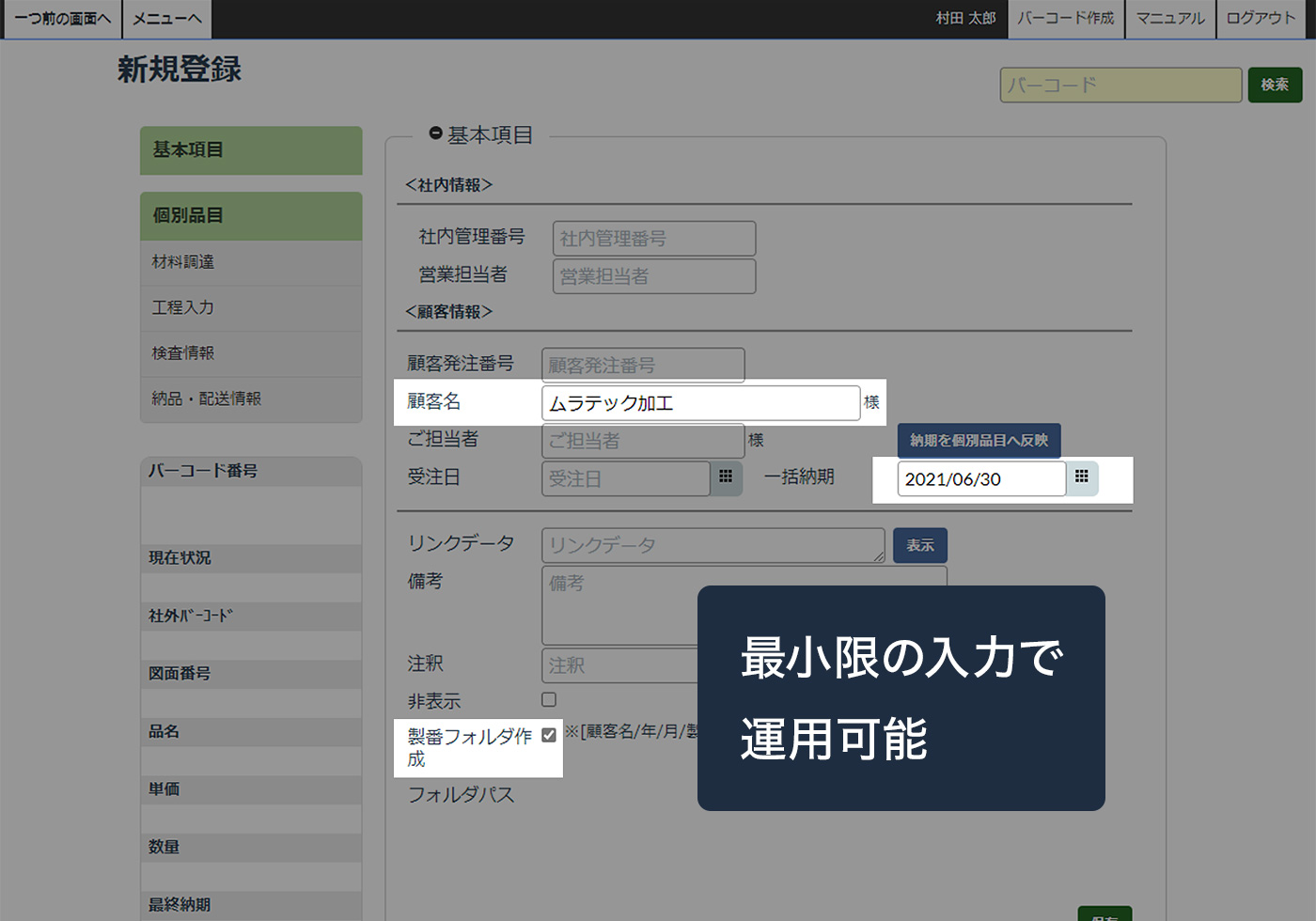Focus the バーコード search field

[x=1120, y=85]
